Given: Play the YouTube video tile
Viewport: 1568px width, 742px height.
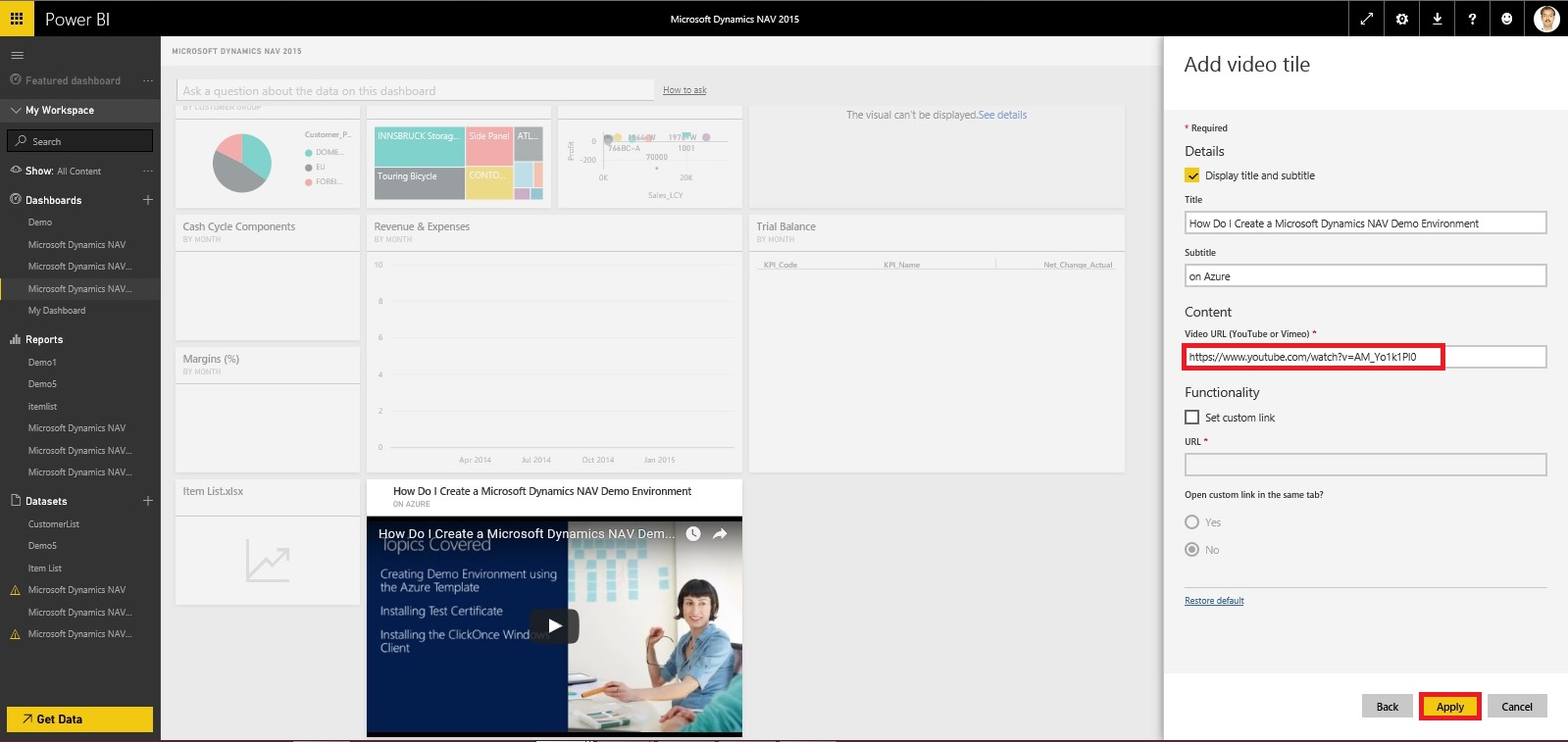Looking at the screenshot, I should [x=555, y=625].
